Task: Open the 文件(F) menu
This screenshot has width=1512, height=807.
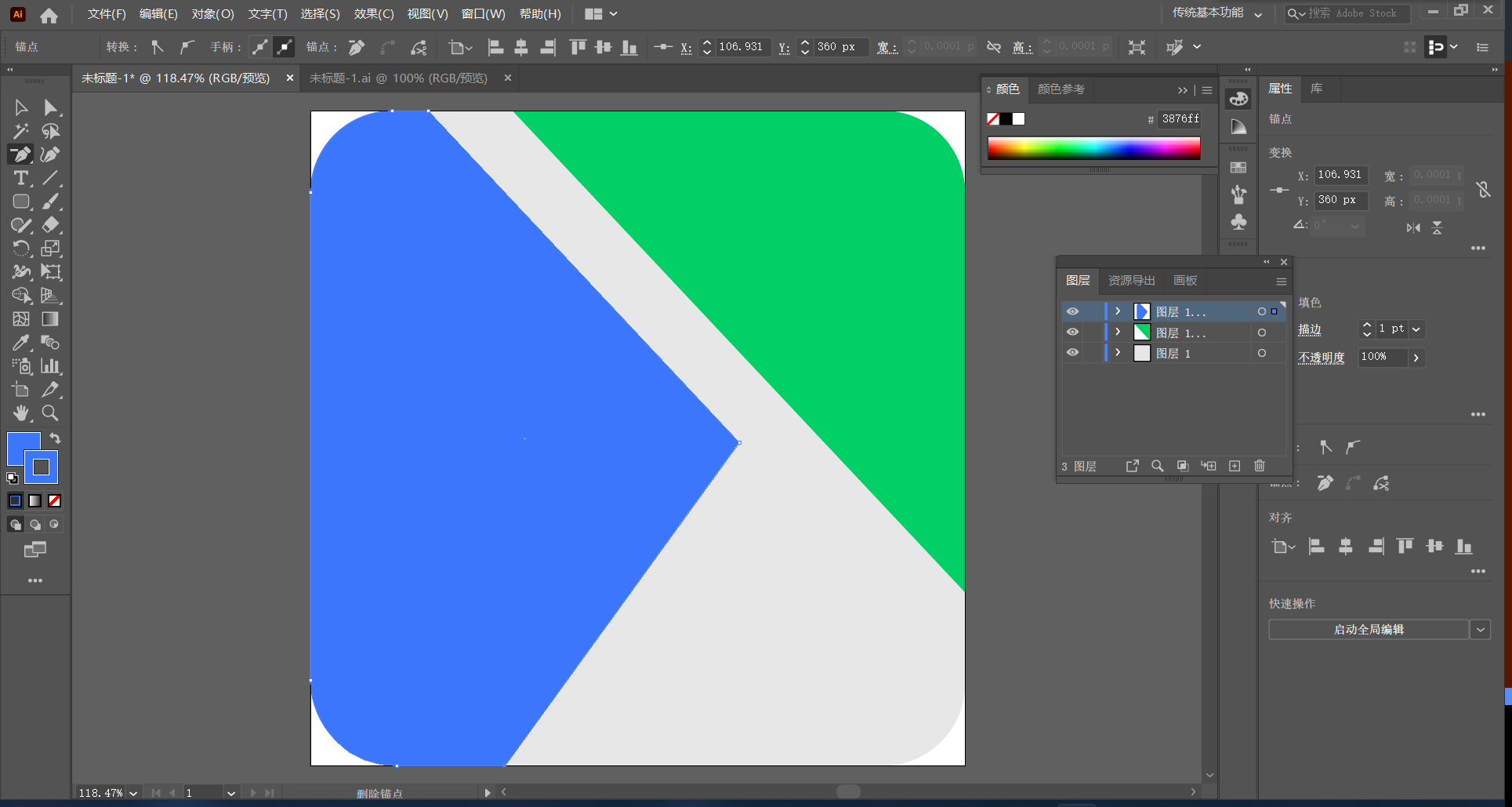Action: pos(107,14)
